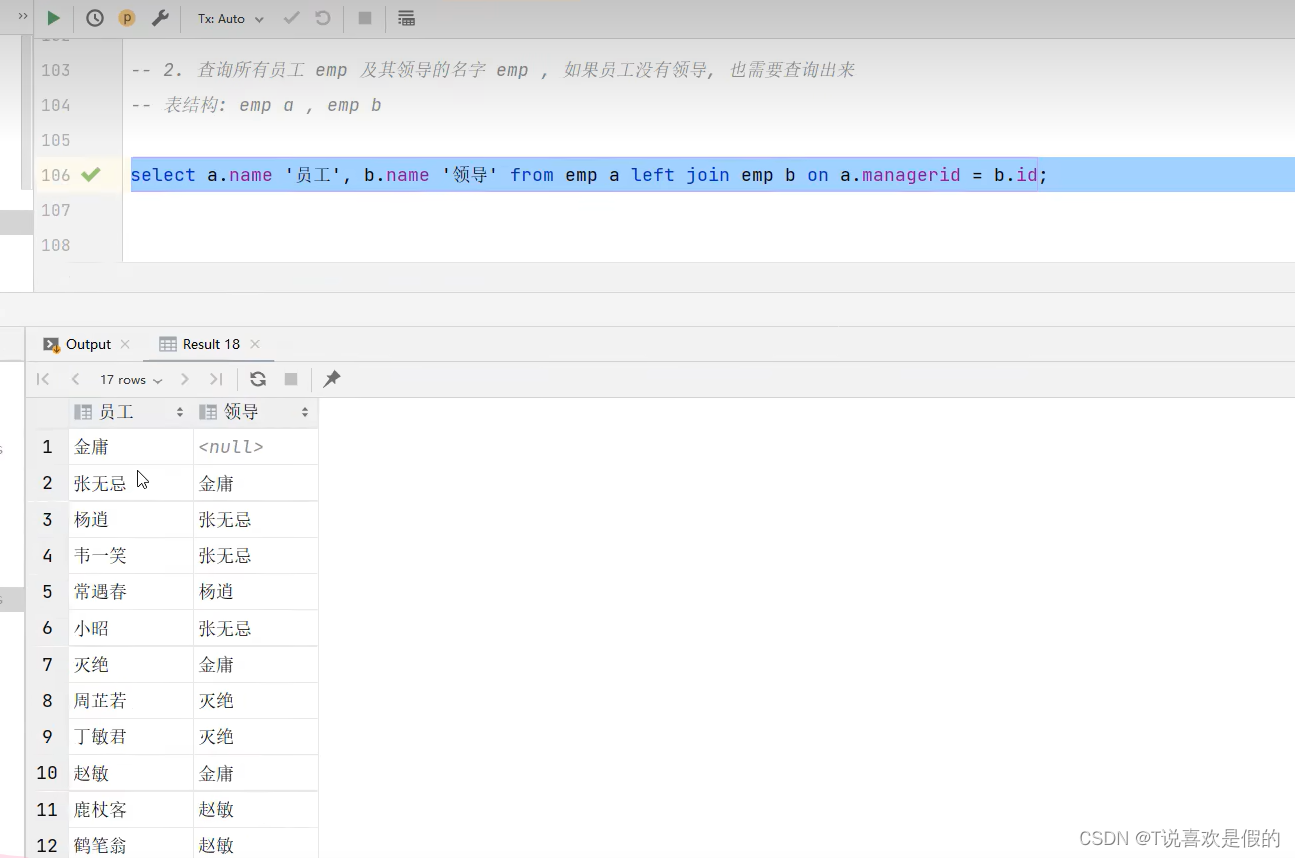Click the <null> cell in row 1

click(x=255, y=447)
